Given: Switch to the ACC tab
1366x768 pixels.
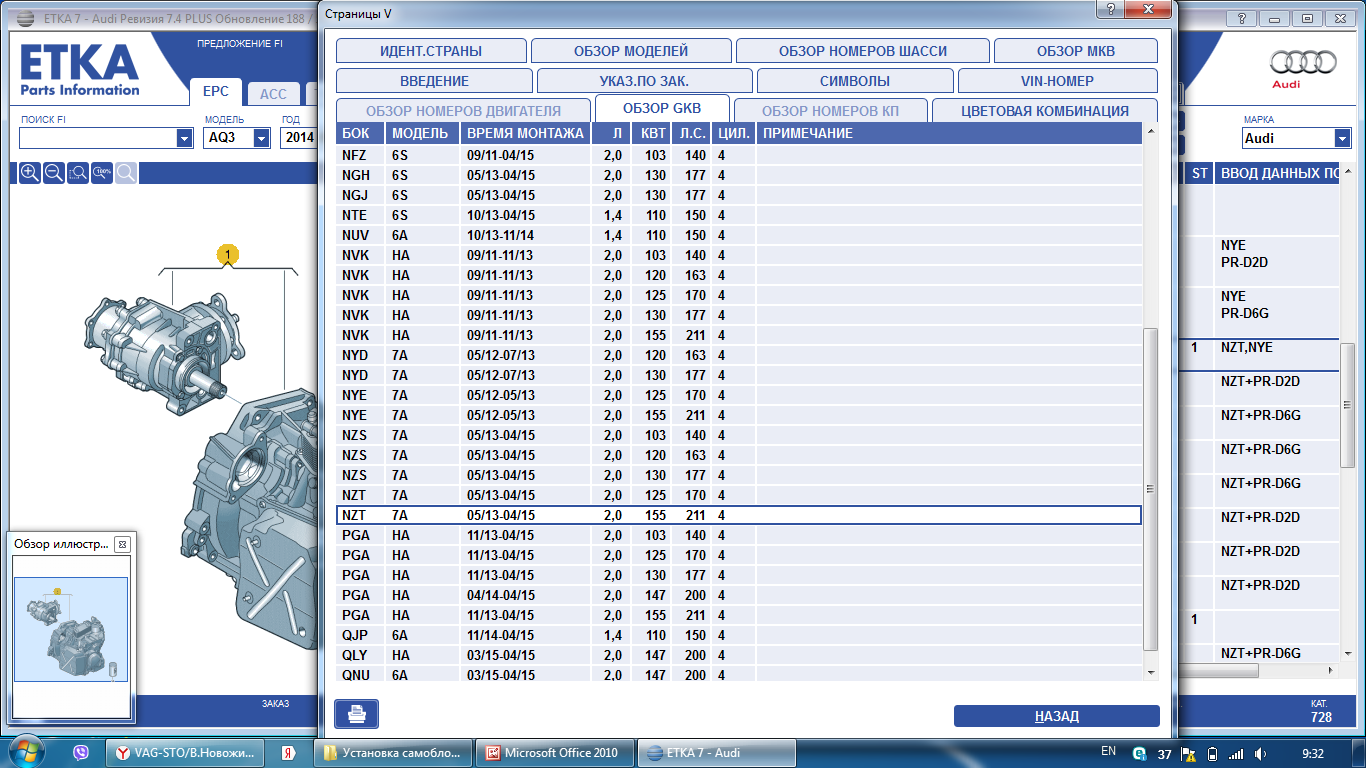Looking at the screenshot, I should (x=273, y=94).
